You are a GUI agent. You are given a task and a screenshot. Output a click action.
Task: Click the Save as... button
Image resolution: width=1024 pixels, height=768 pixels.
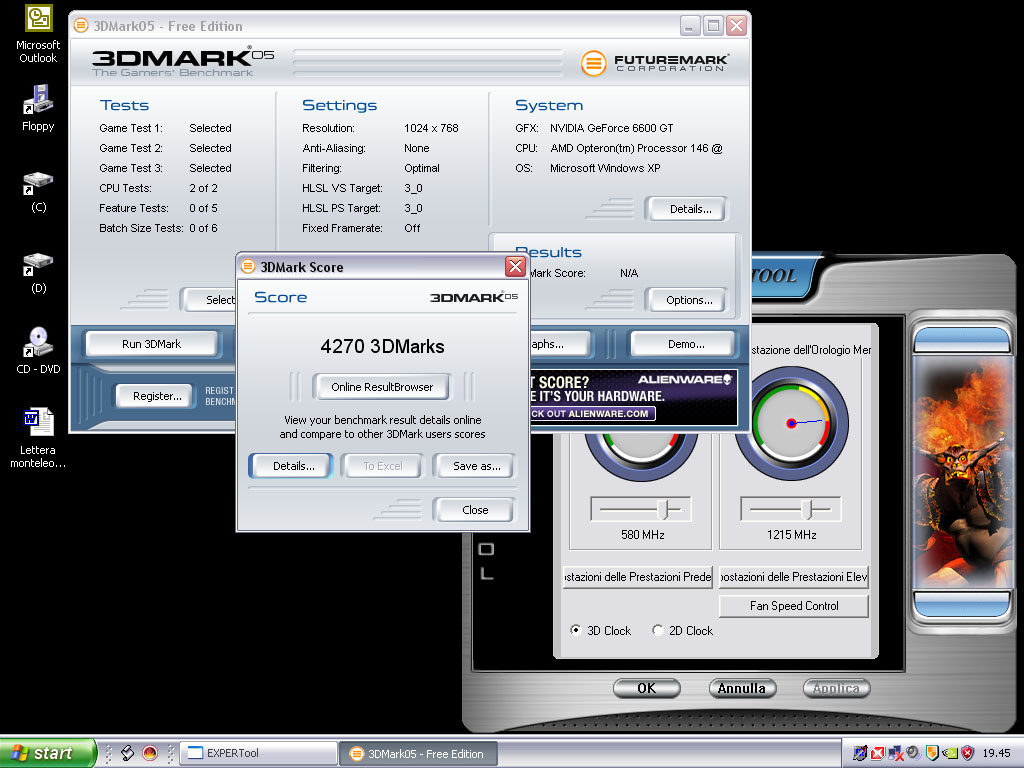pos(476,466)
